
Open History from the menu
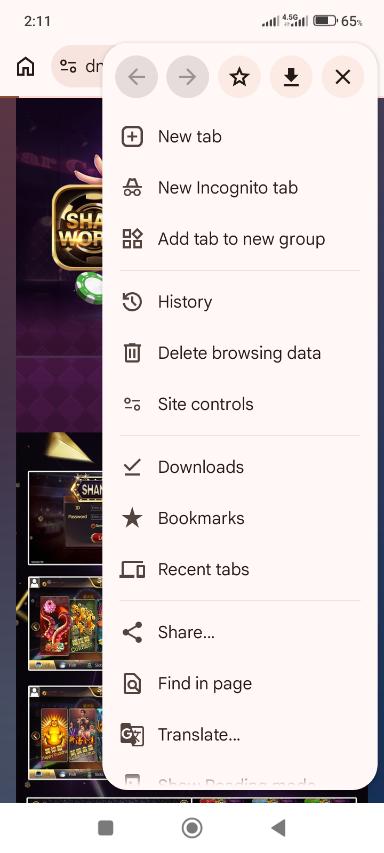pyautogui.click(x=239, y=302)
